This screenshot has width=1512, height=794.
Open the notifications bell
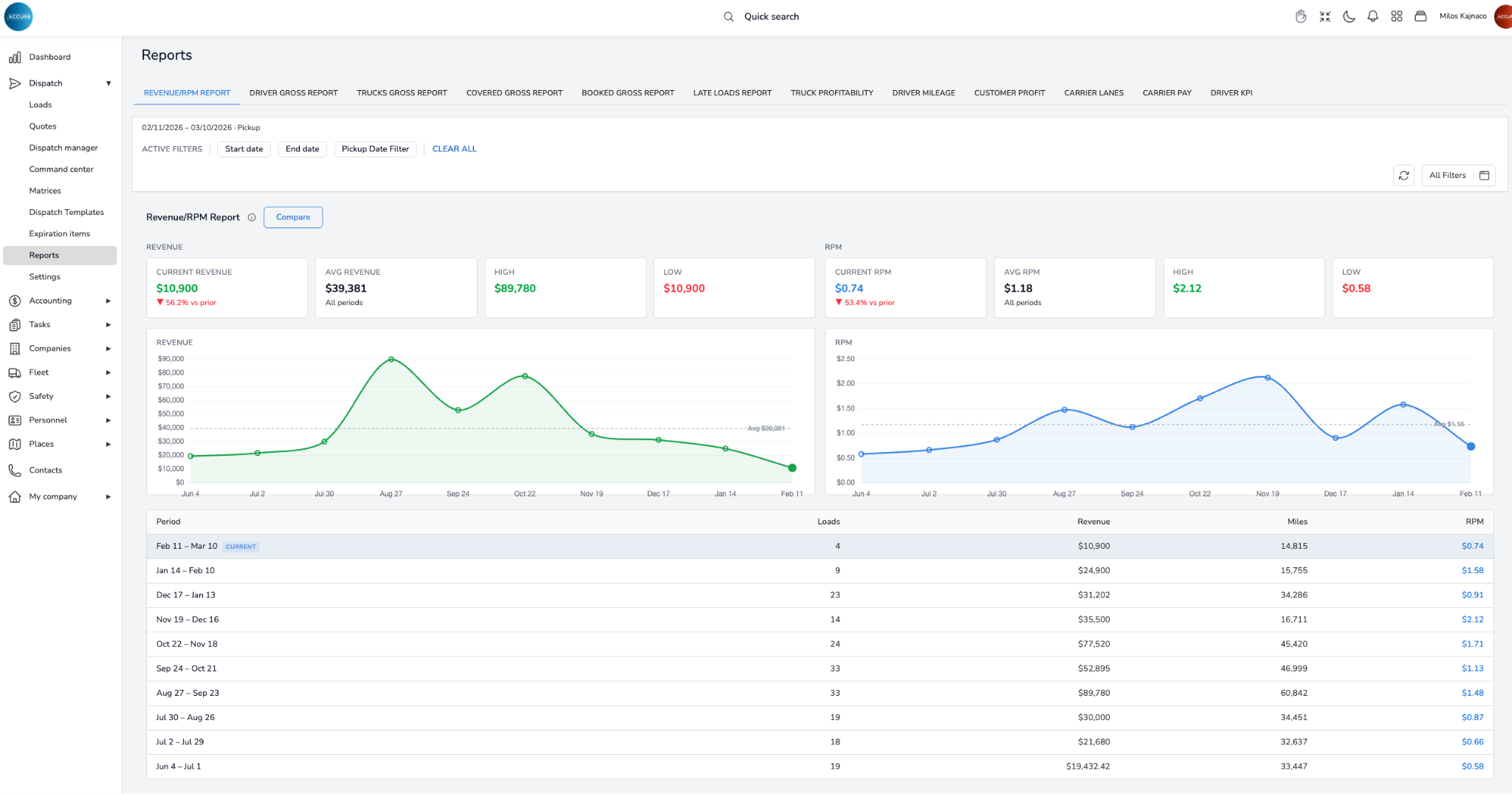(x=1372, y=16)
